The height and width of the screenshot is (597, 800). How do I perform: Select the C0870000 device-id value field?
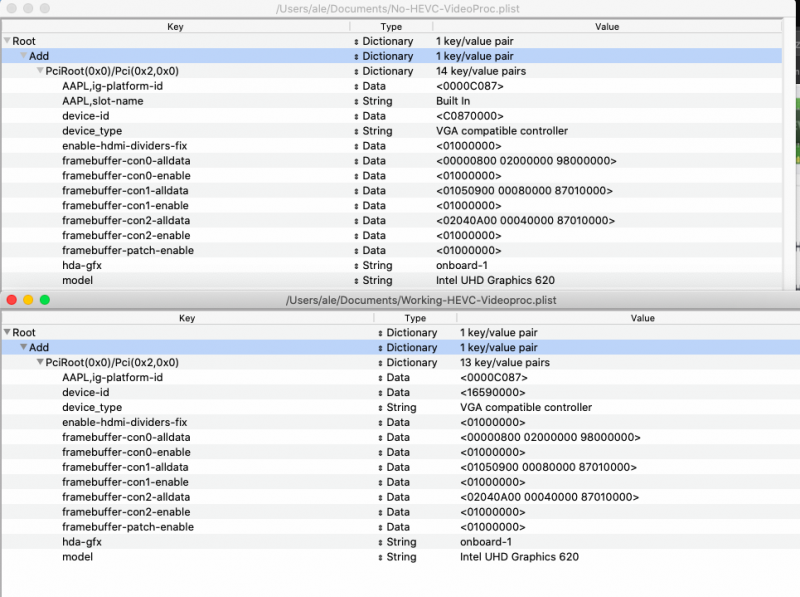click(x=470, y=116)
